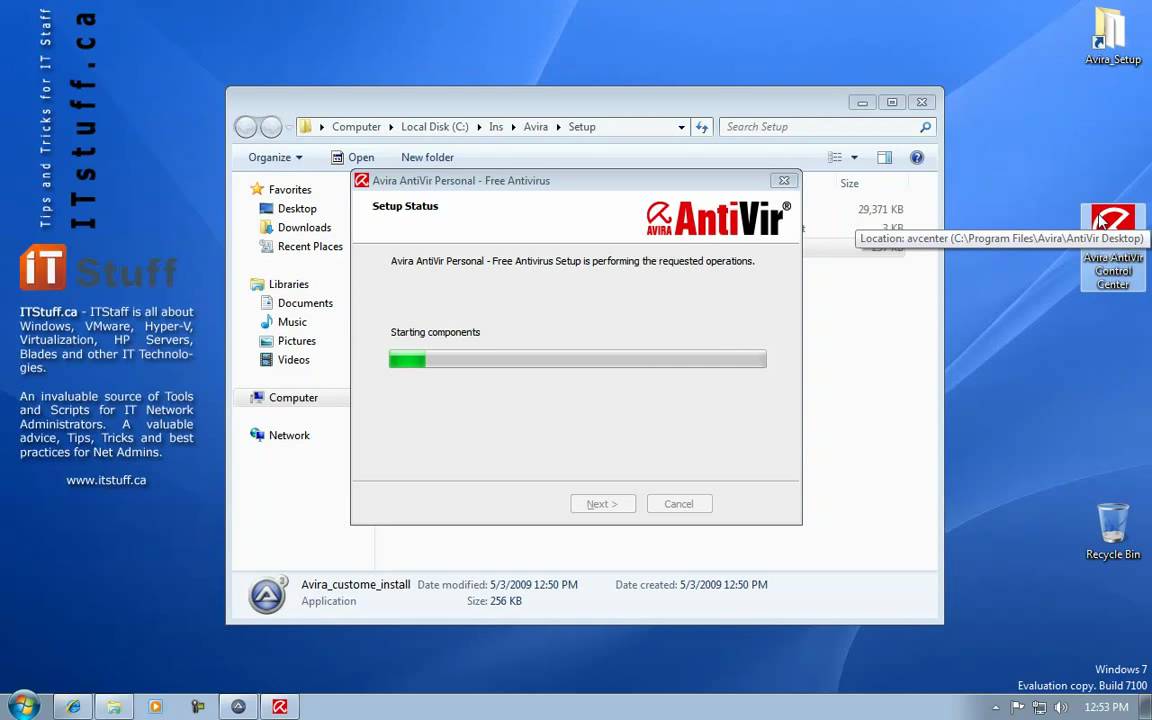The image size is (1152, 720).
Task: Click the Cancel button in Avira setup
Action: (x=679, y=504)
